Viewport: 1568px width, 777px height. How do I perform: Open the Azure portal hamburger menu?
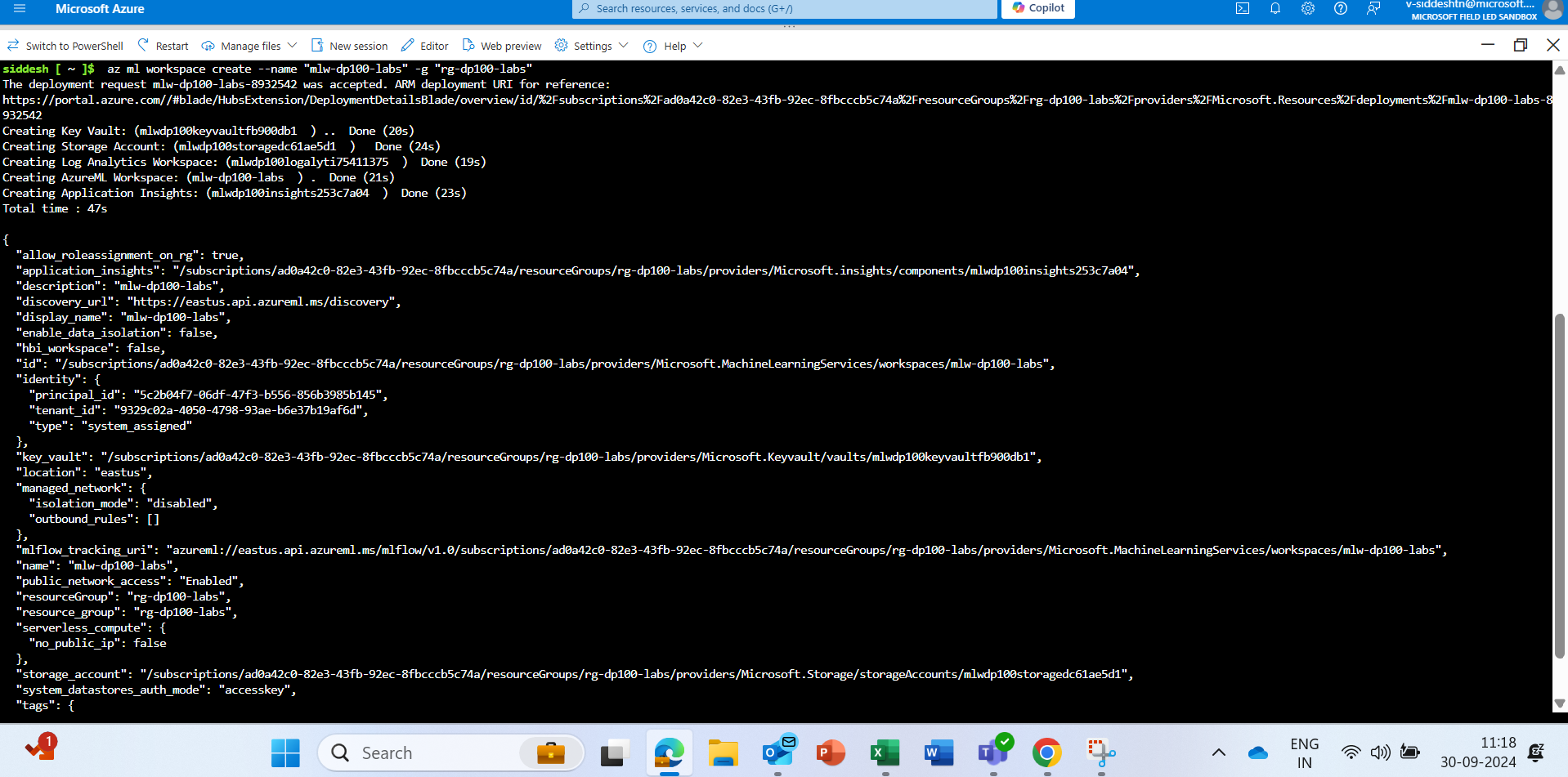tap(20, 8)
